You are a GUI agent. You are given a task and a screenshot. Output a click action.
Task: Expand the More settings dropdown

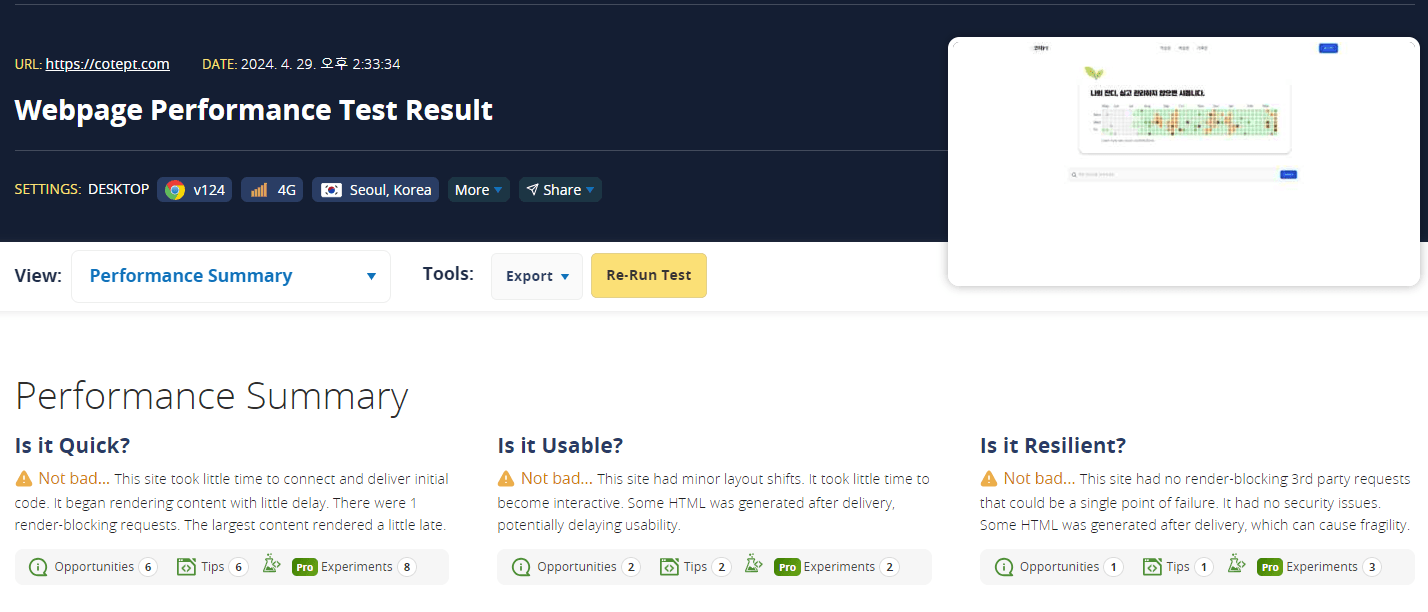(x=479, y=190)
